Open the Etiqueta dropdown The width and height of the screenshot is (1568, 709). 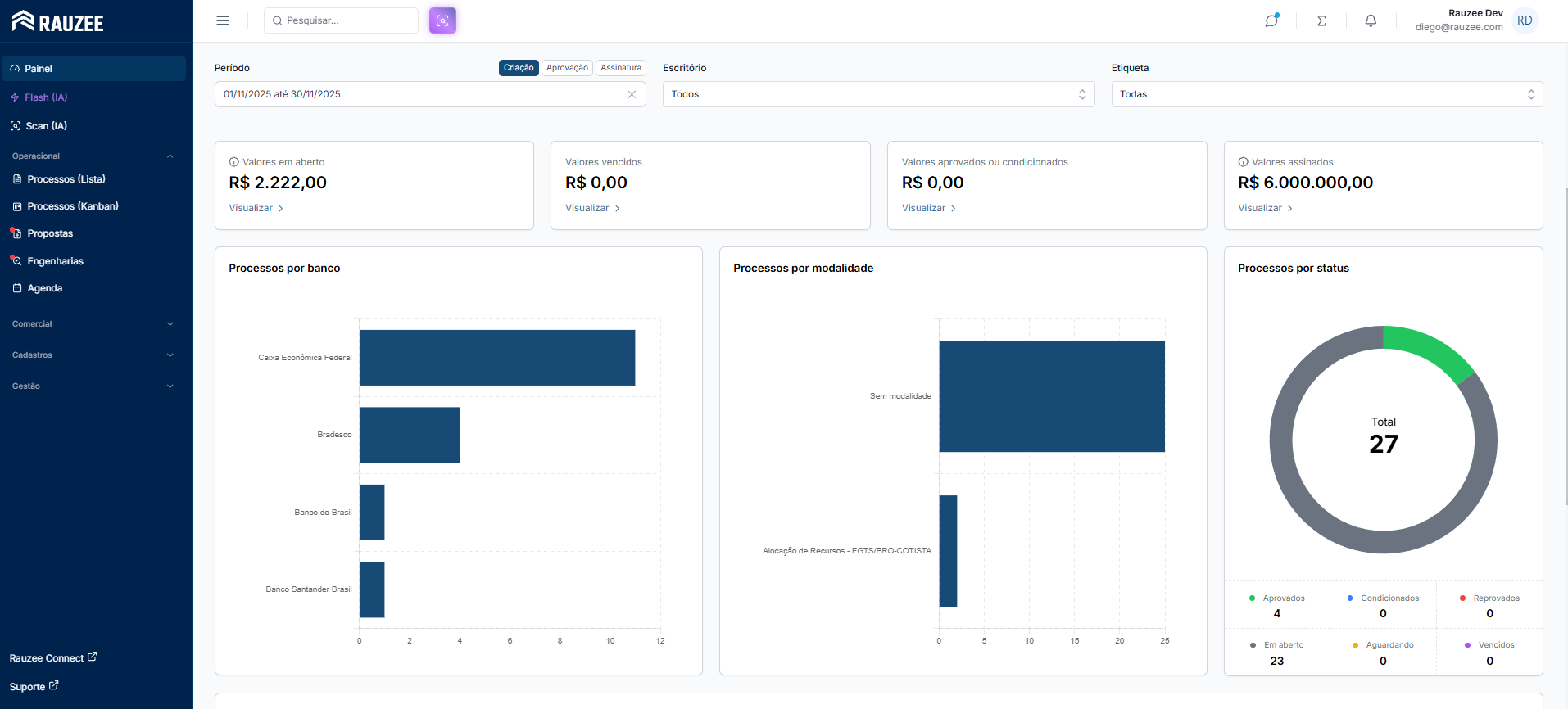(x=1326, y=94)
